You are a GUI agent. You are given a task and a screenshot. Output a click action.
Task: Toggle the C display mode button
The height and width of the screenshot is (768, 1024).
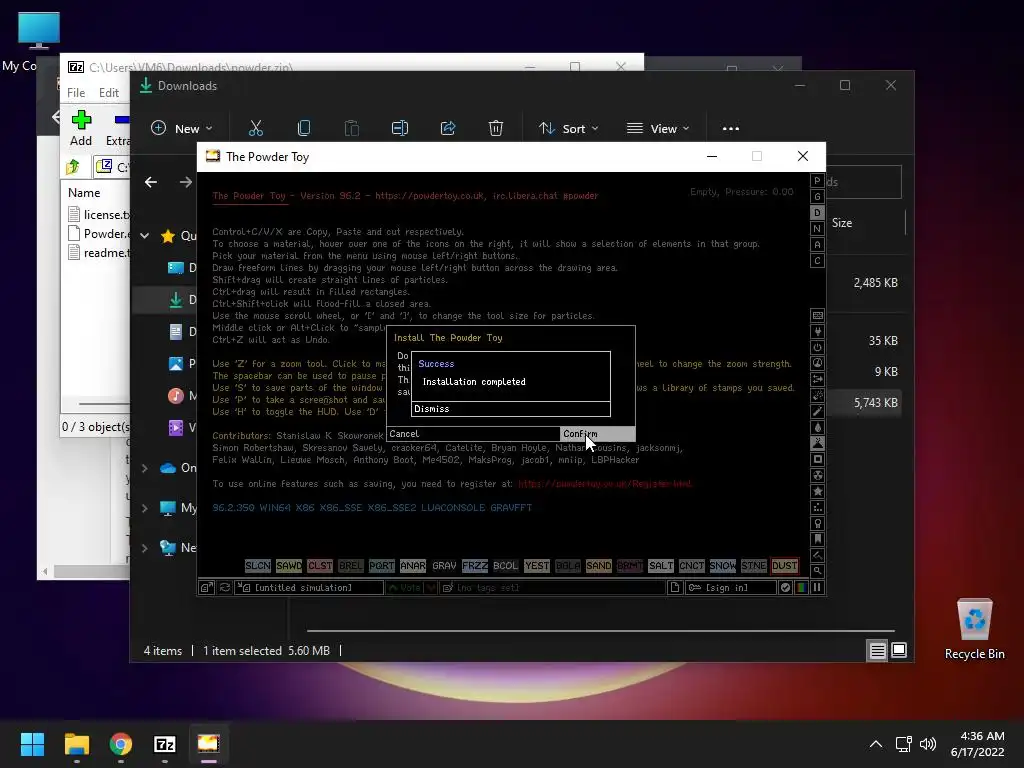[x=817, y=261]
